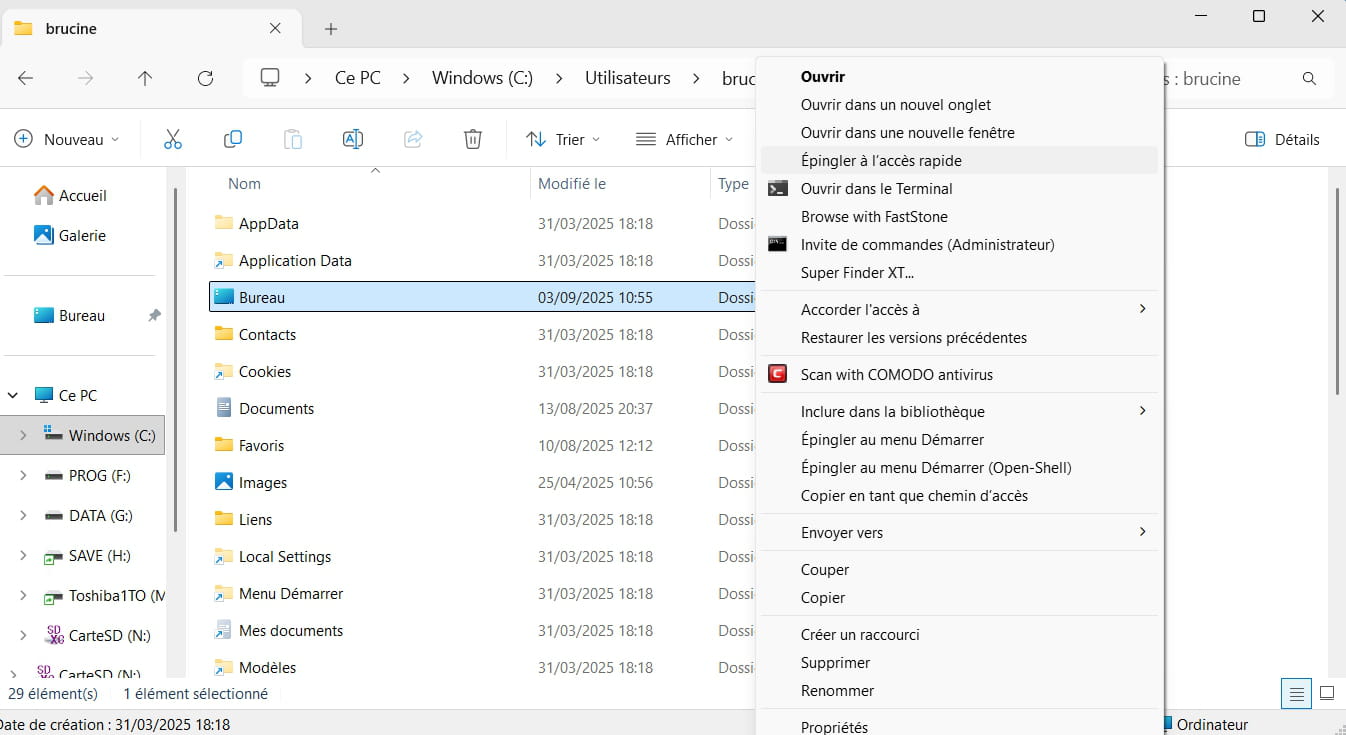Click the Cut scissors icon
This screenshot has width=1346, height=735.
pyautogui.click(x=173, y=139)
